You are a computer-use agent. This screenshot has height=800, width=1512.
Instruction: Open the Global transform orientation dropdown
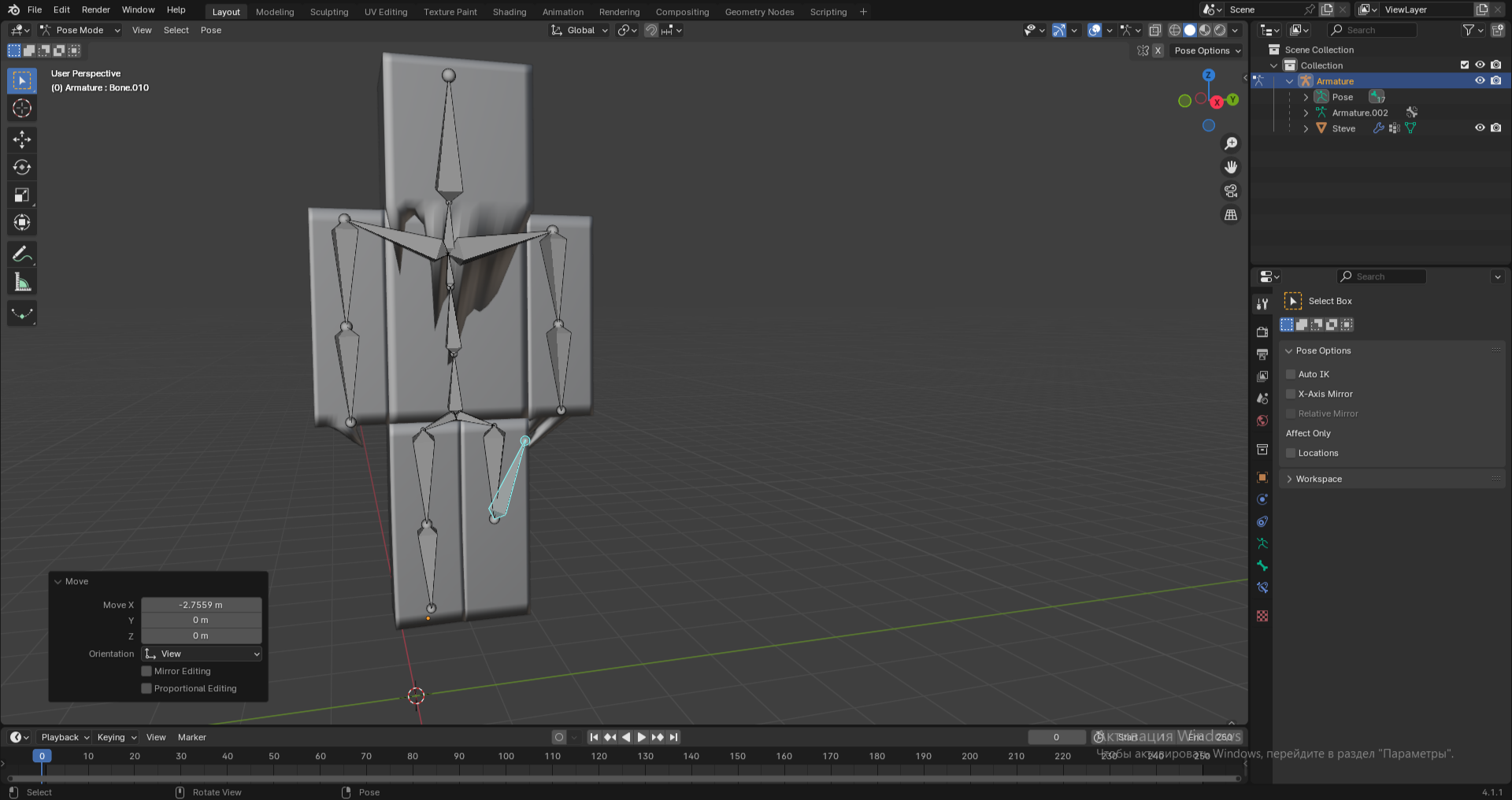point(580,30)
